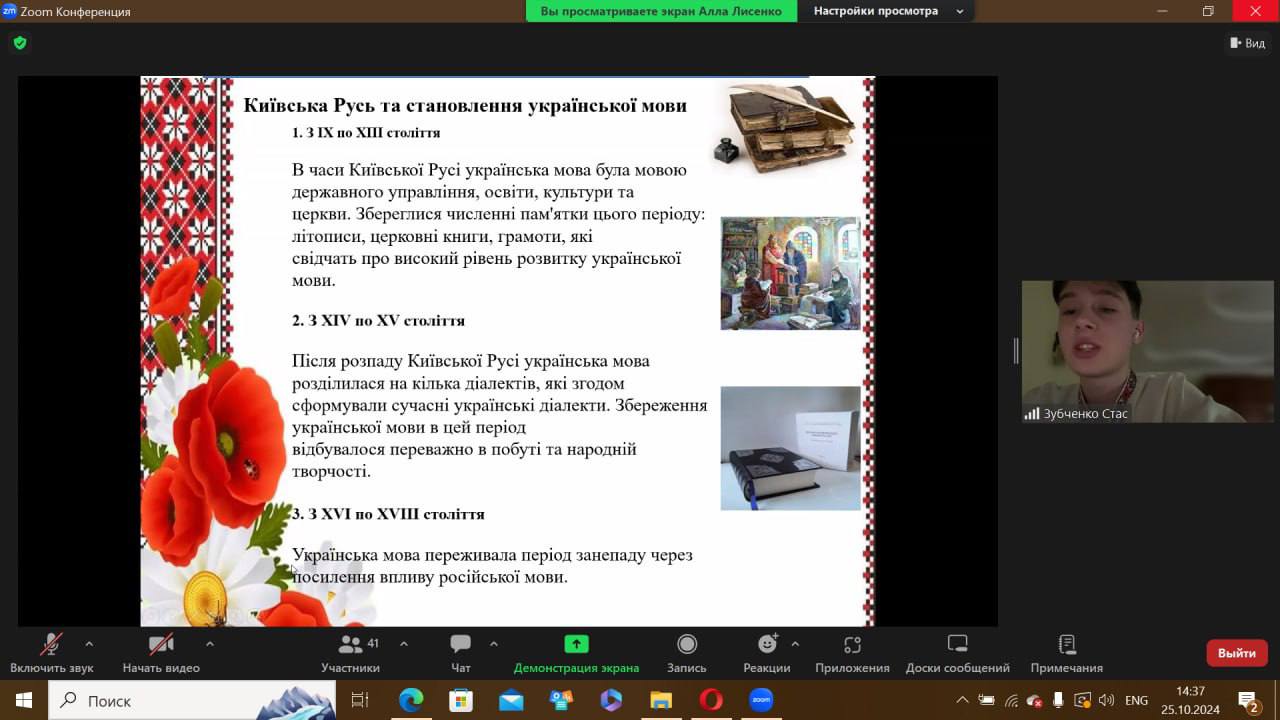Click the Windows taskbar Поиск search box

click(190, 700)
